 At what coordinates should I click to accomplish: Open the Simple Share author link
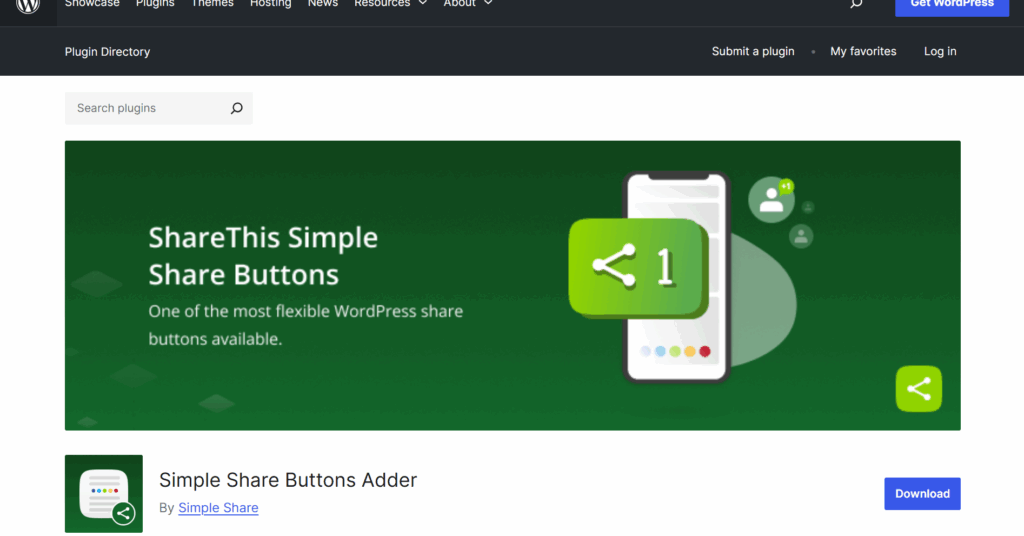pos(218,507)
